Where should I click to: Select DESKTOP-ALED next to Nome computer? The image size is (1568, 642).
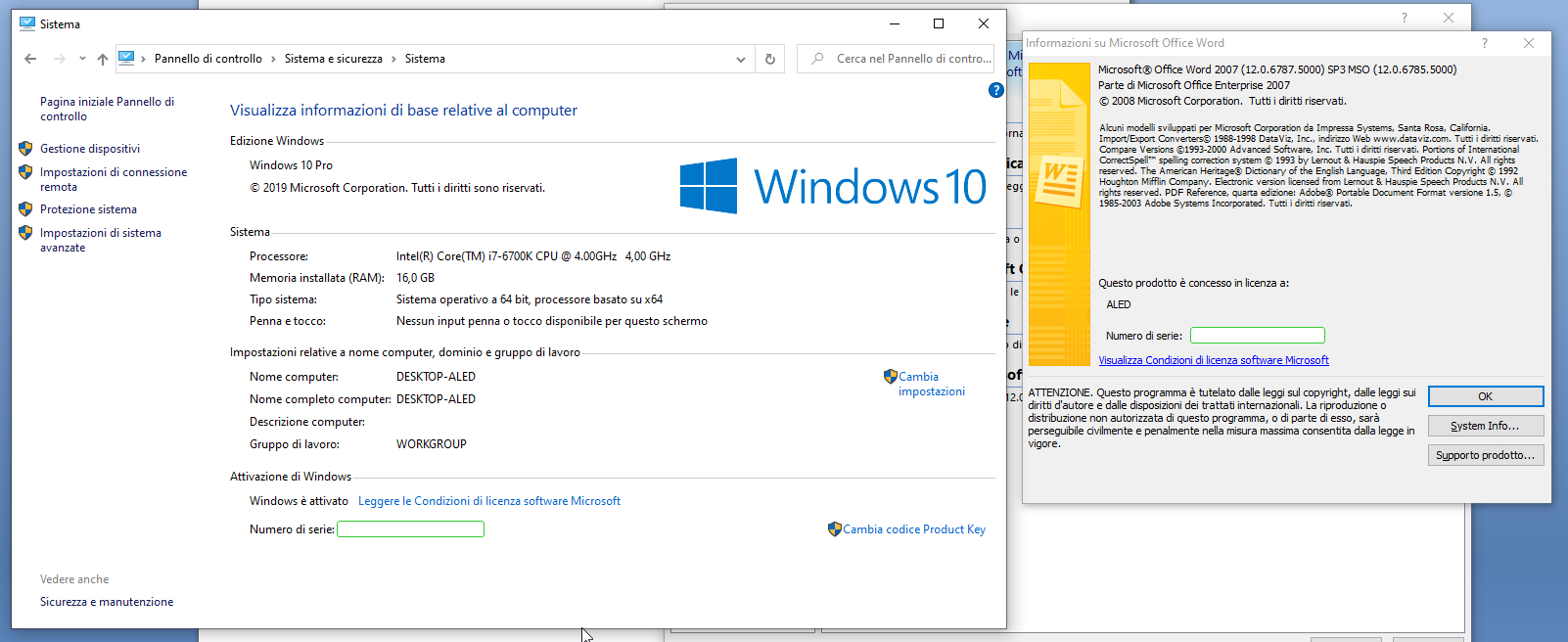click(x=436, y=377)
